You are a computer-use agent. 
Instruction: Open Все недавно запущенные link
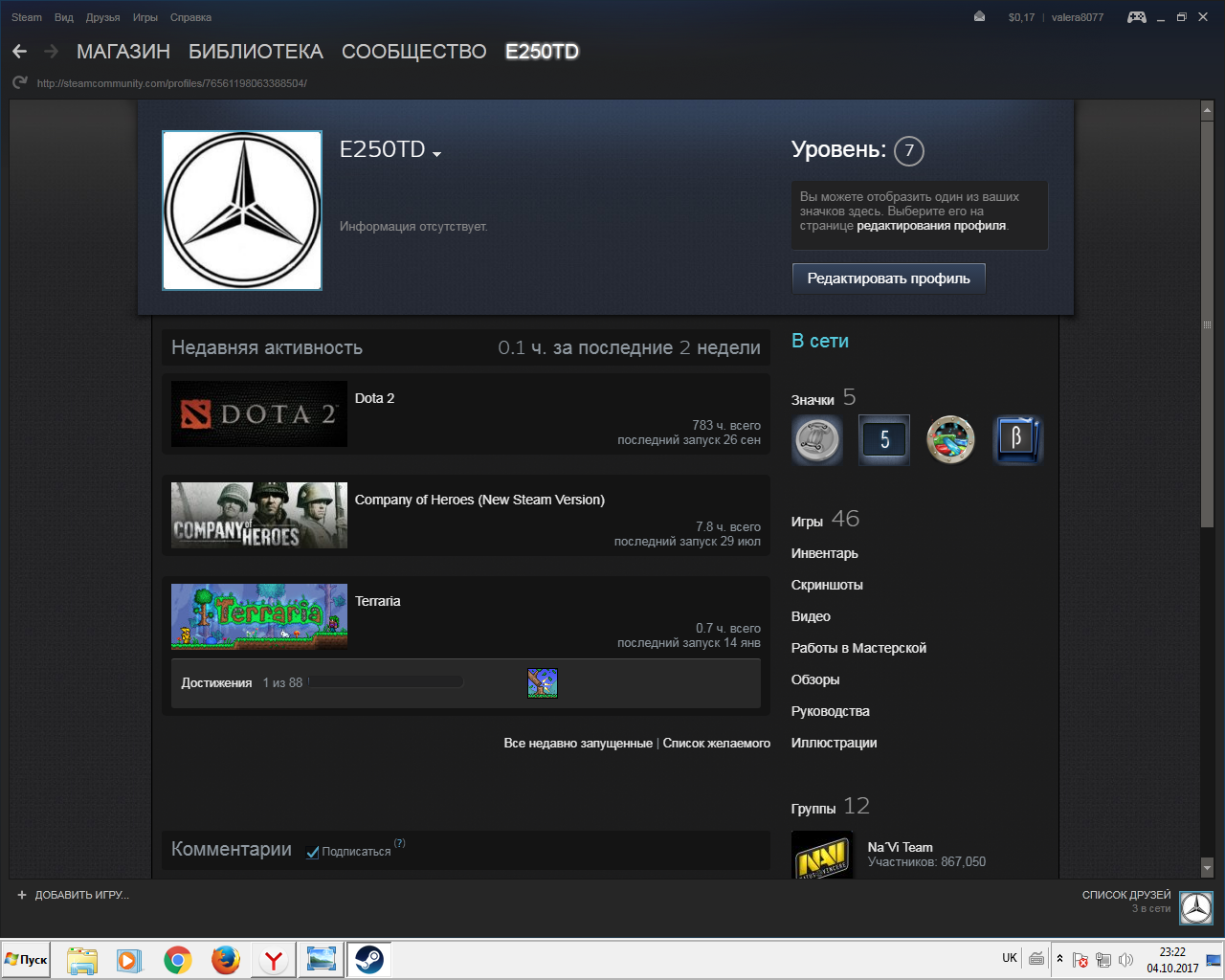click(x=578, y=744)
